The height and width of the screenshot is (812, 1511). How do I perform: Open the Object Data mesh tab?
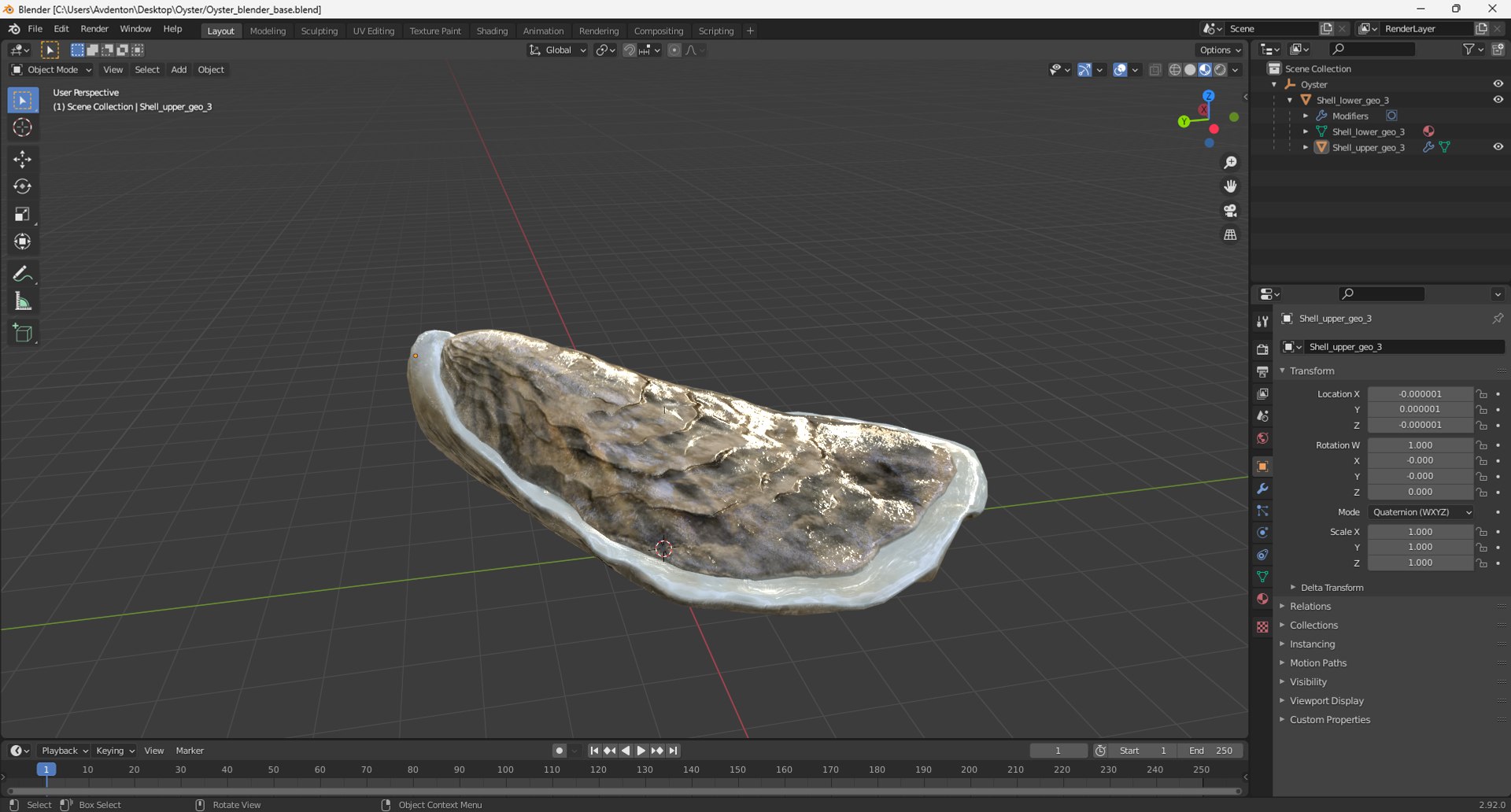1262,577
